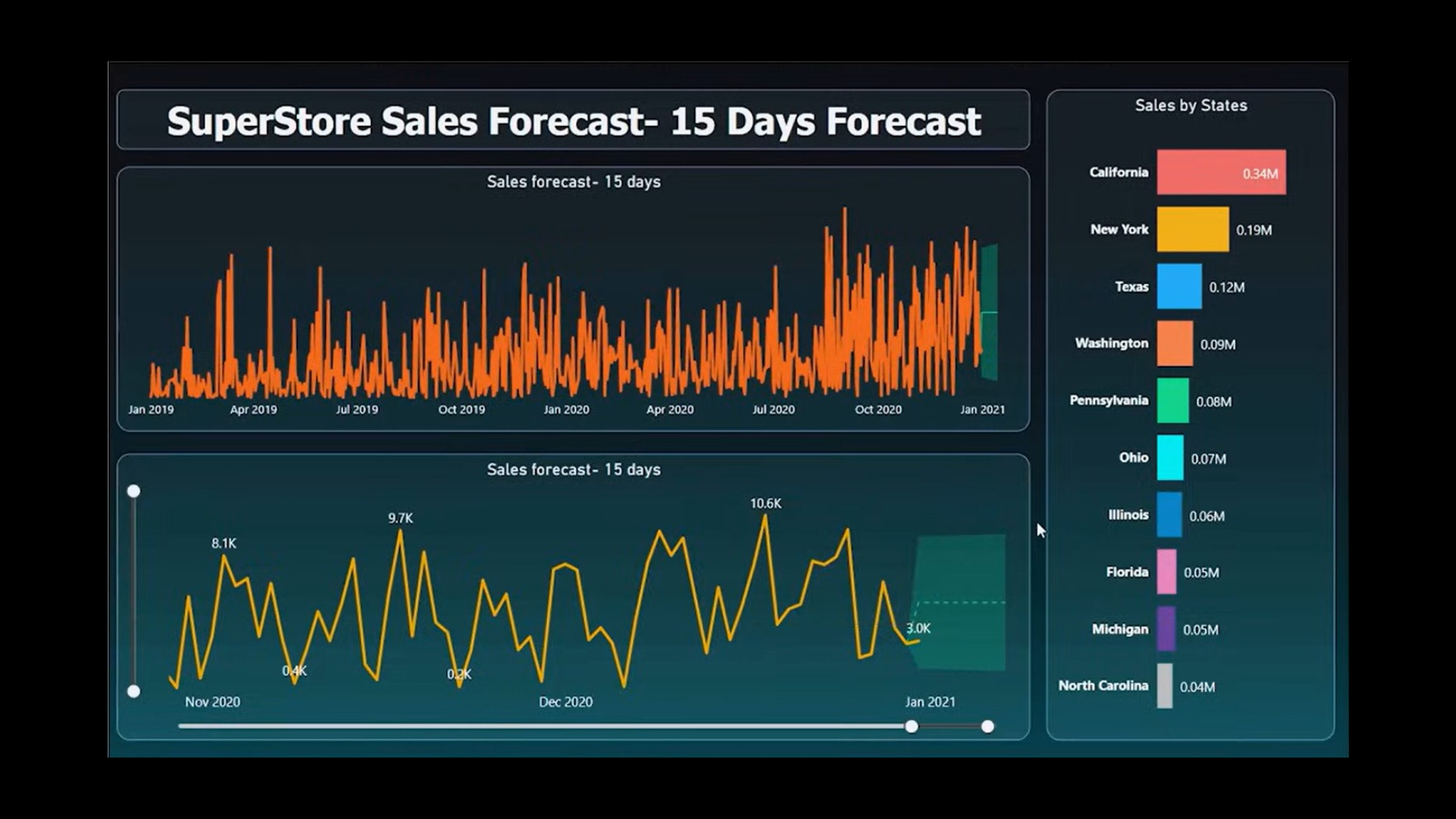The image size is (1456, 819).
Task: Select the Ohio cyan bar
Action: tap(1170, 458)
